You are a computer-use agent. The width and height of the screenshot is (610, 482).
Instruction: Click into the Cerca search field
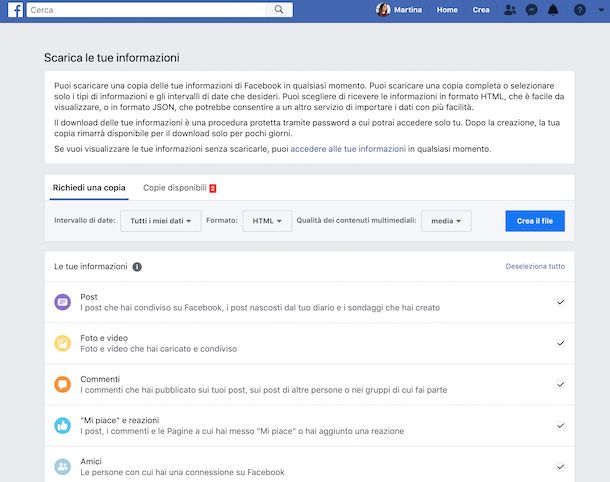point(146,10)
